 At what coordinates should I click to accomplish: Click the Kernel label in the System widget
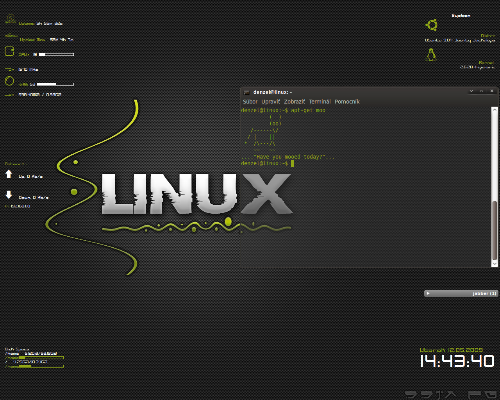(x=486, y=62)
